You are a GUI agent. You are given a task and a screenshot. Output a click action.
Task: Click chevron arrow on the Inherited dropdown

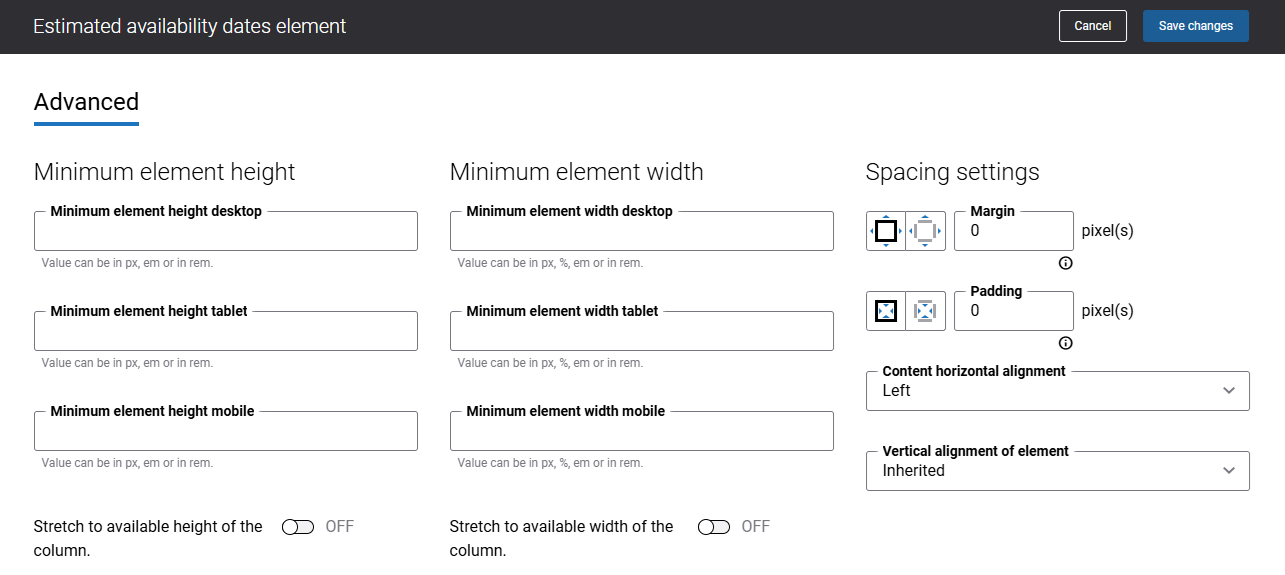(x=1229, y=471)
